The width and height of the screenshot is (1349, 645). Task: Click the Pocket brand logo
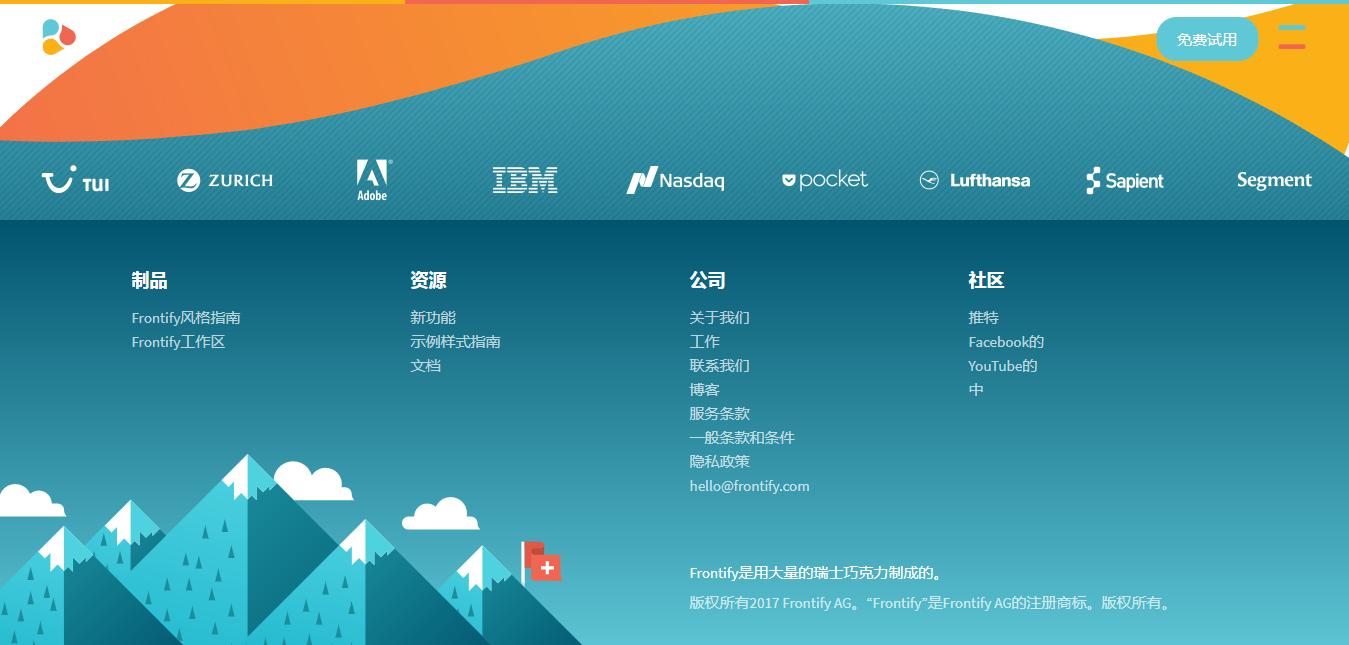[825, 180]
